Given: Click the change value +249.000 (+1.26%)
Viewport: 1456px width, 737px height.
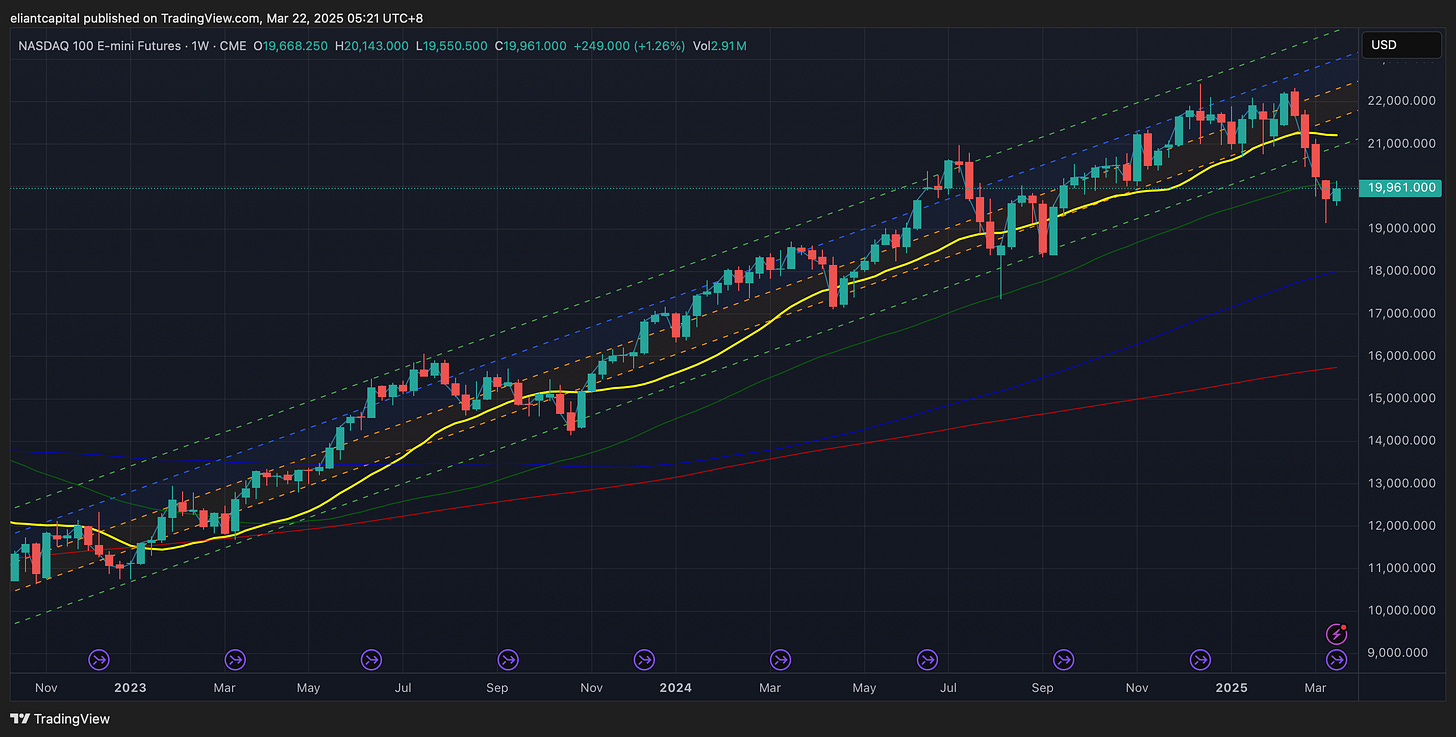Looking at the screenshot, I should (x=628, y=46).
